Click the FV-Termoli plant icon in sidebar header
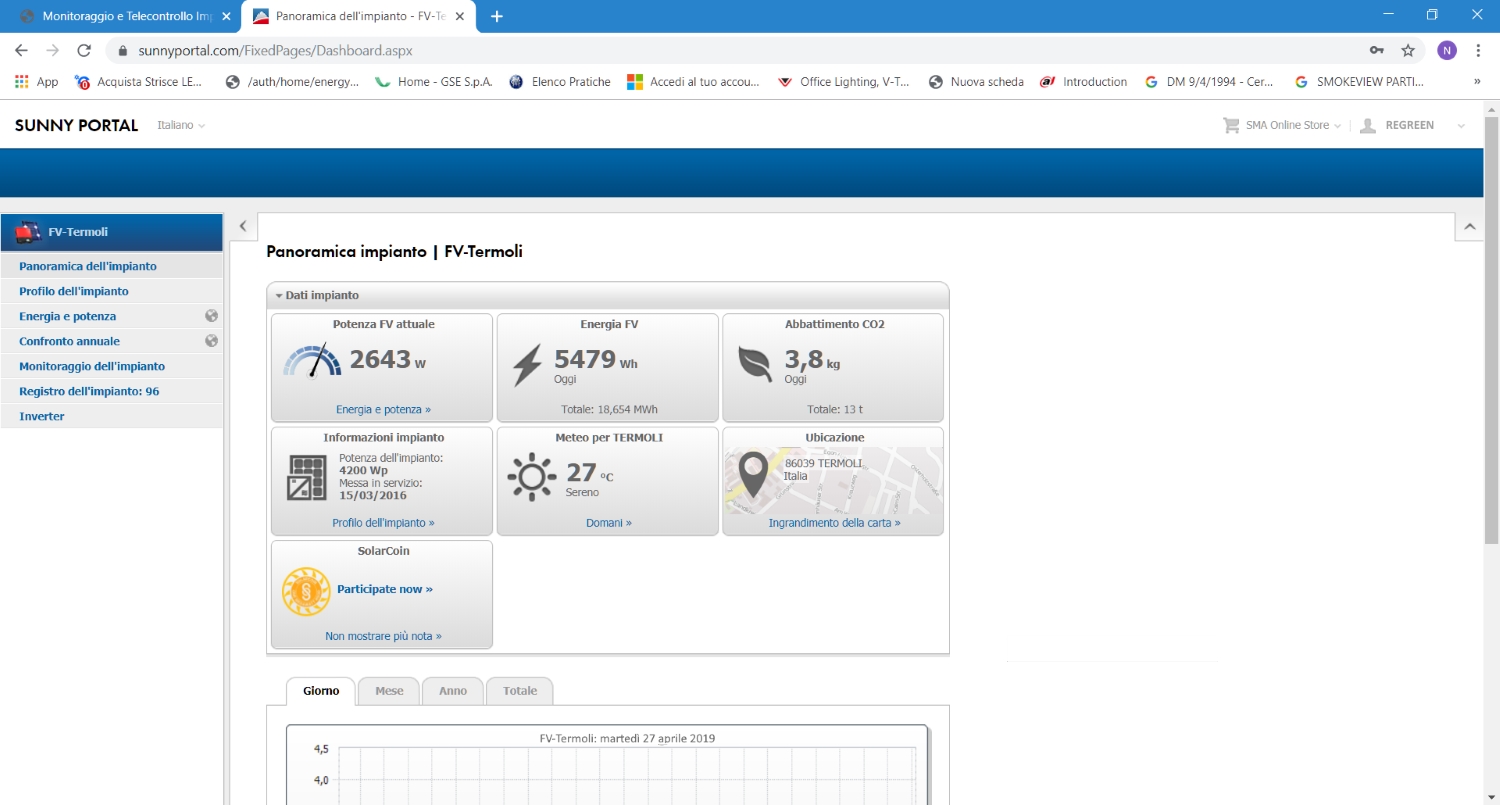This screenshot has height=805, width=1500. [x=28, y=232]
